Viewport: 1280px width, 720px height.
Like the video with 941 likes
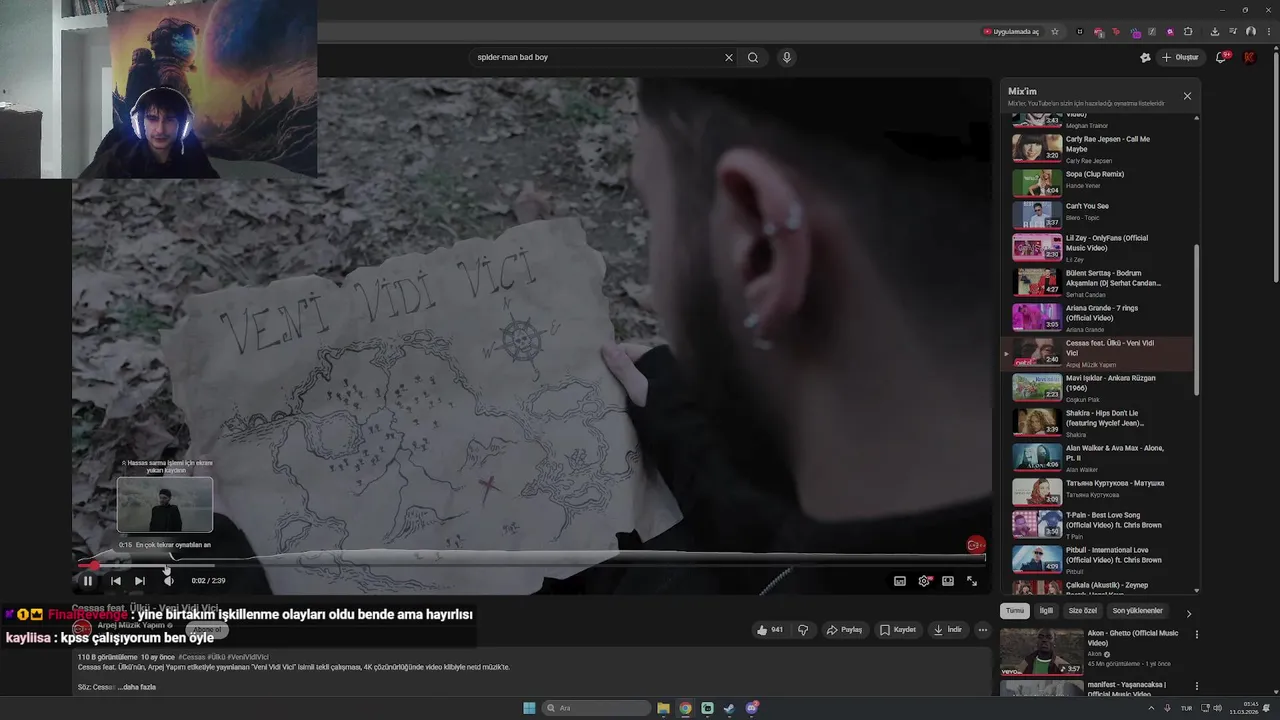click(770, 630)
